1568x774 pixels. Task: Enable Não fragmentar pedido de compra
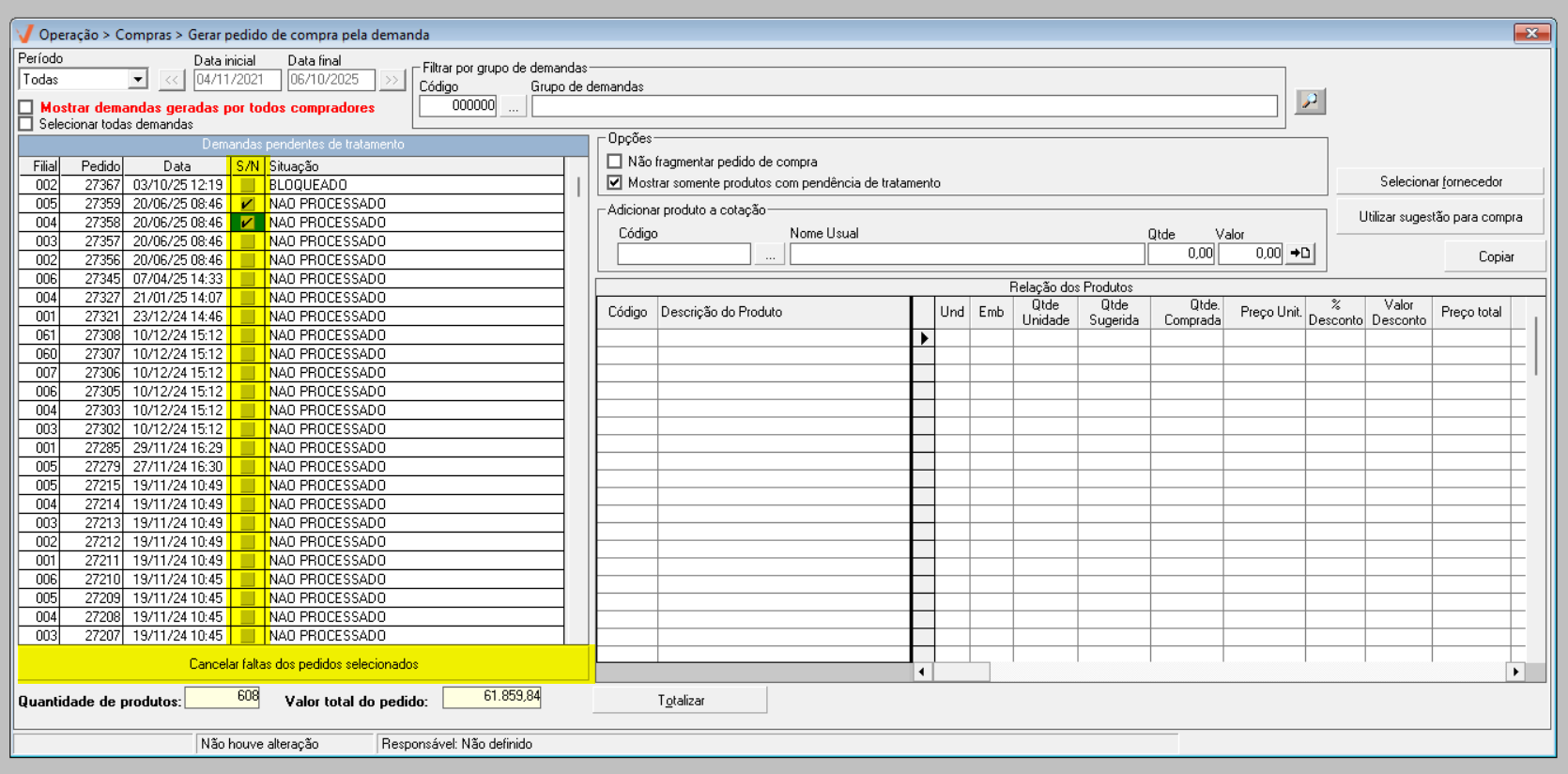[615, 162]
